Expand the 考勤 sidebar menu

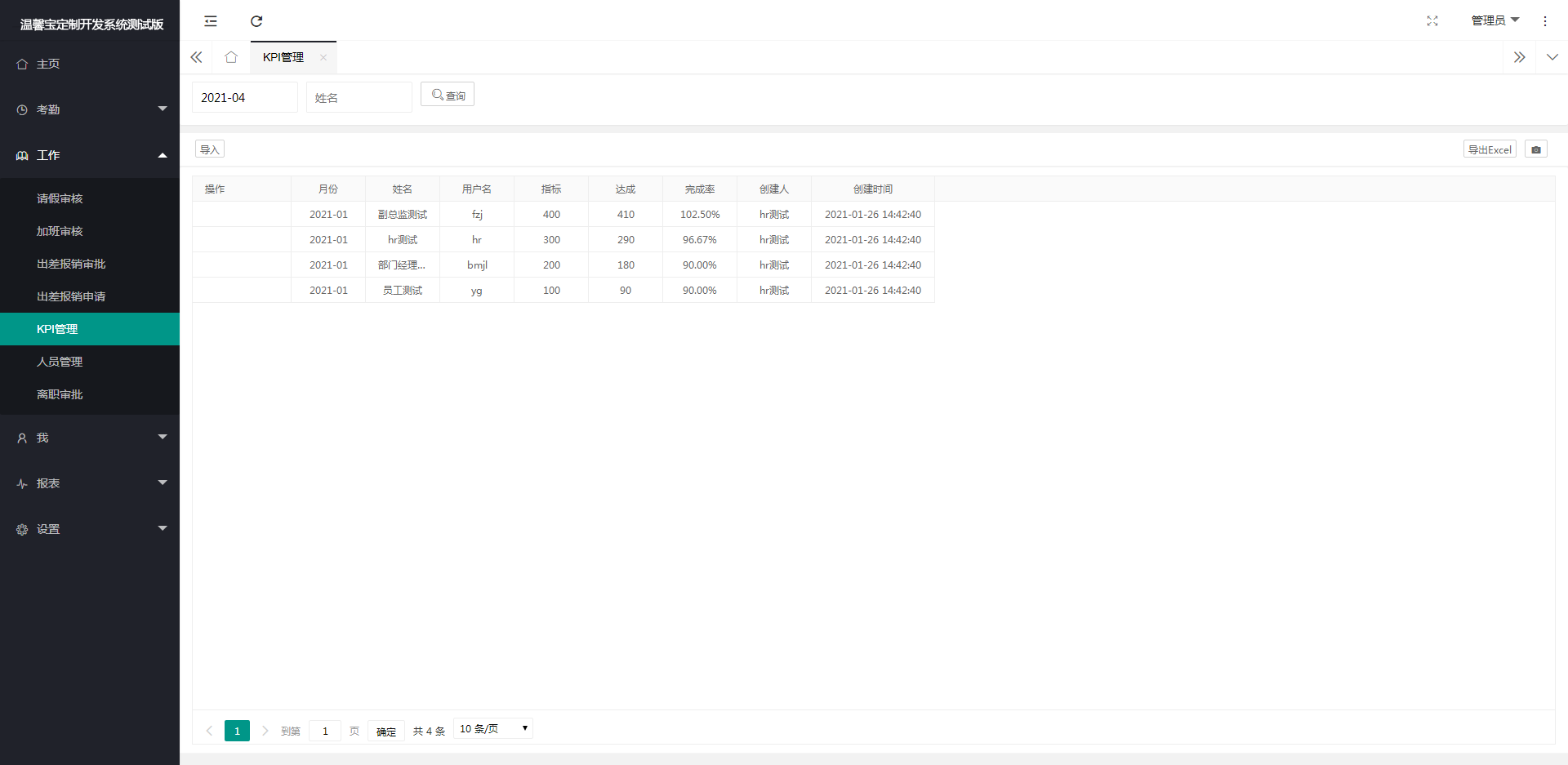pyautogui.click(x=90, y=109)
